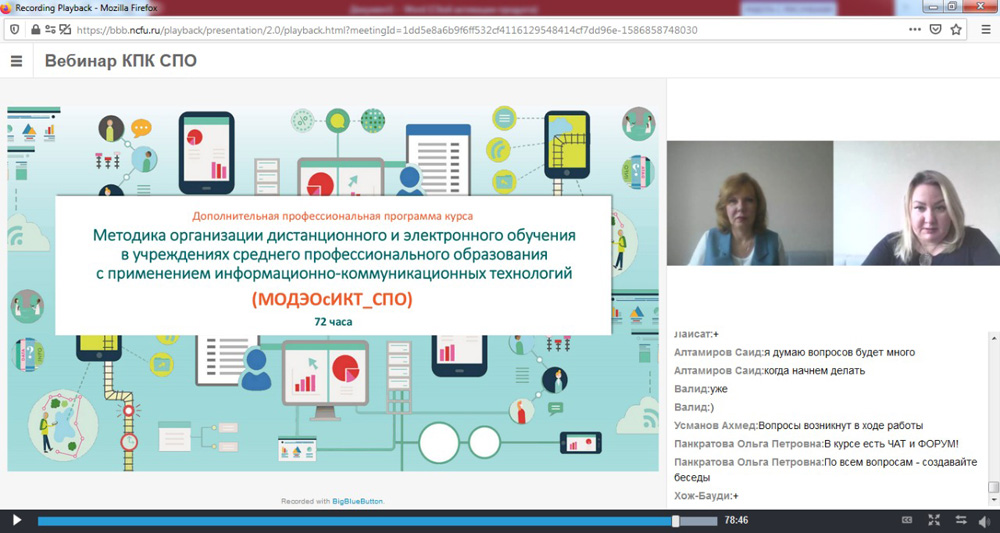Select the left webcam video of the presenter
The height and width of the screenshot is (533, 1000).
coord(750,203)
